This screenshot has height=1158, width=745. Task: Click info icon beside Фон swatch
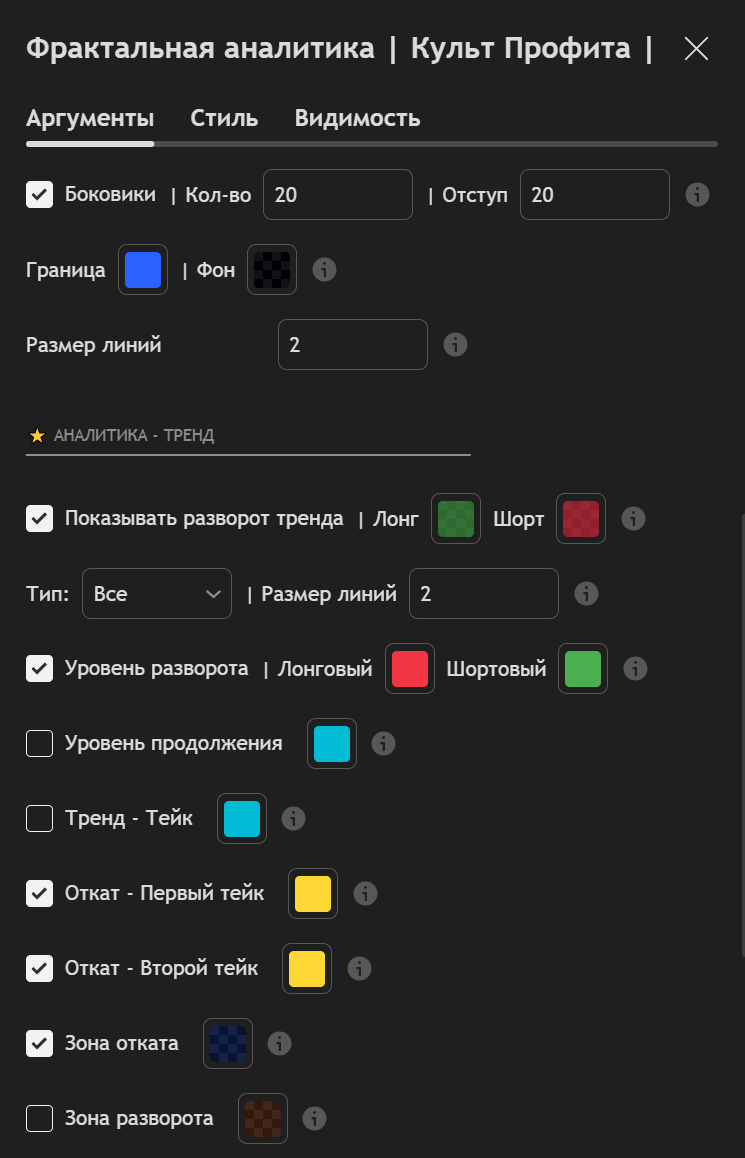[x=324, y=269]
